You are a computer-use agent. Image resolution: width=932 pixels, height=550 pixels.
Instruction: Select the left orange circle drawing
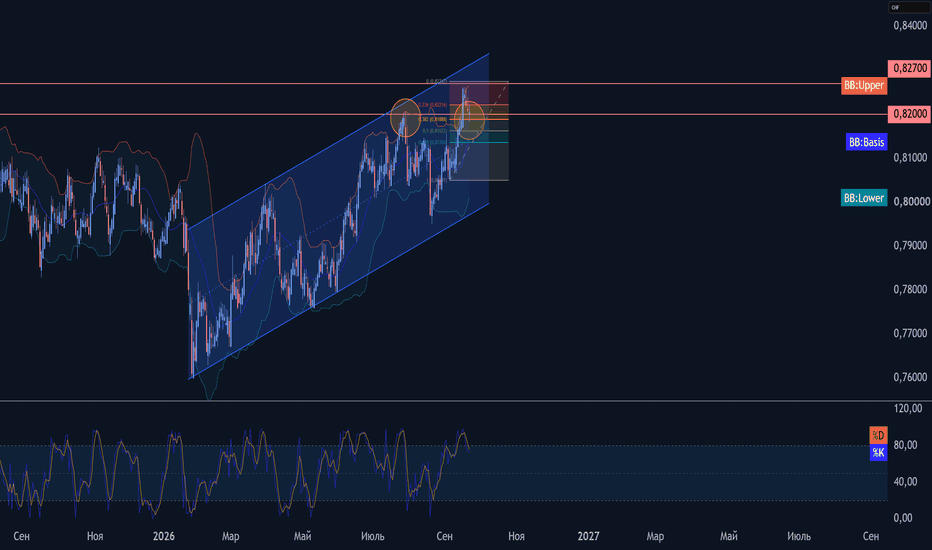coord(405,118)
